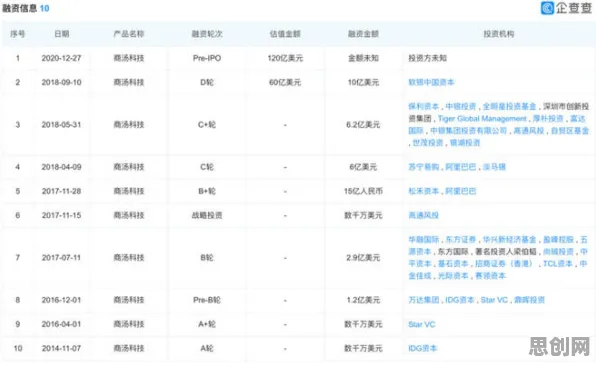Select the date 2017-11-28
This screenshot has width=596, height=365.
[61, 191]
